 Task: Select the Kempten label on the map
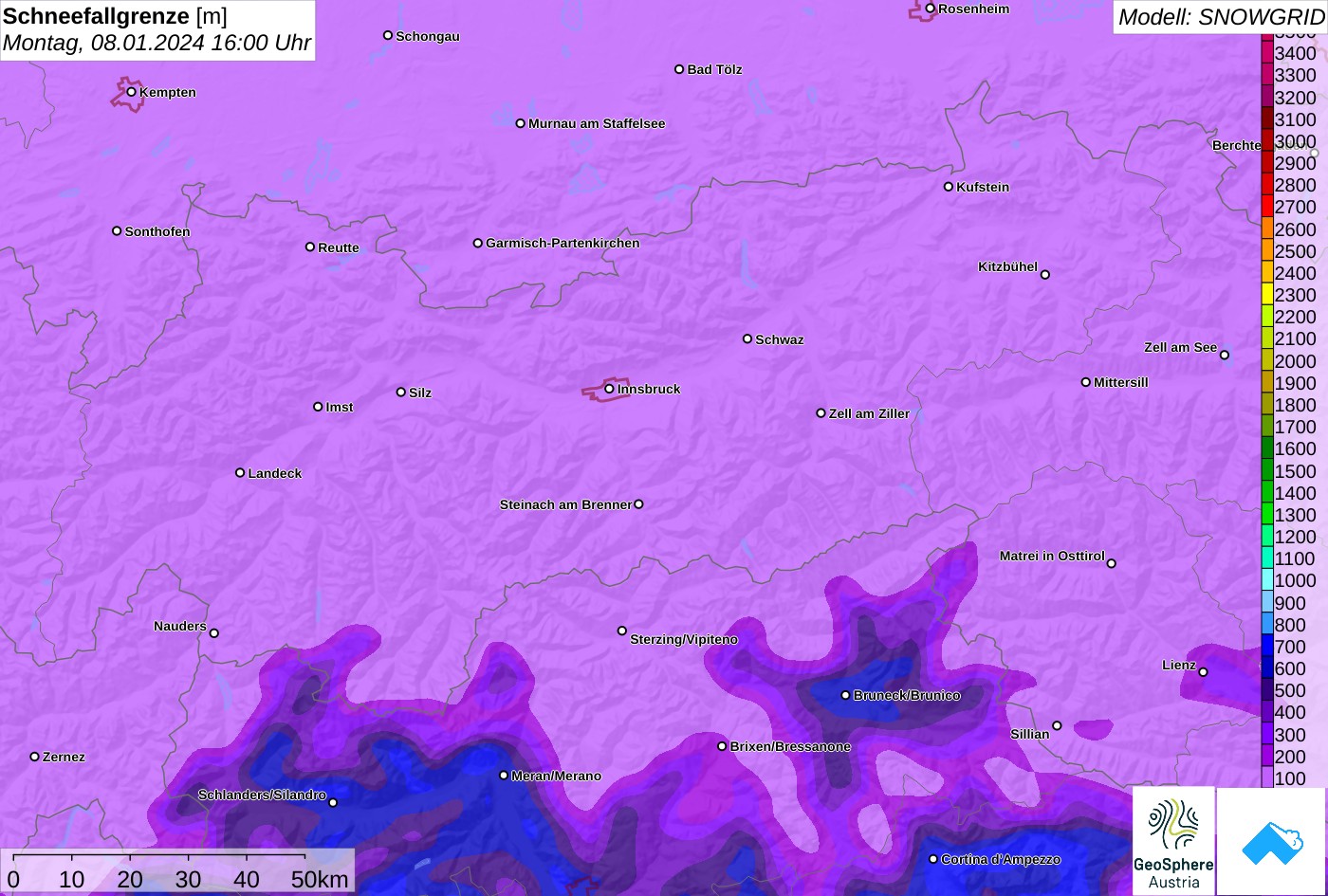click(168, 92)
